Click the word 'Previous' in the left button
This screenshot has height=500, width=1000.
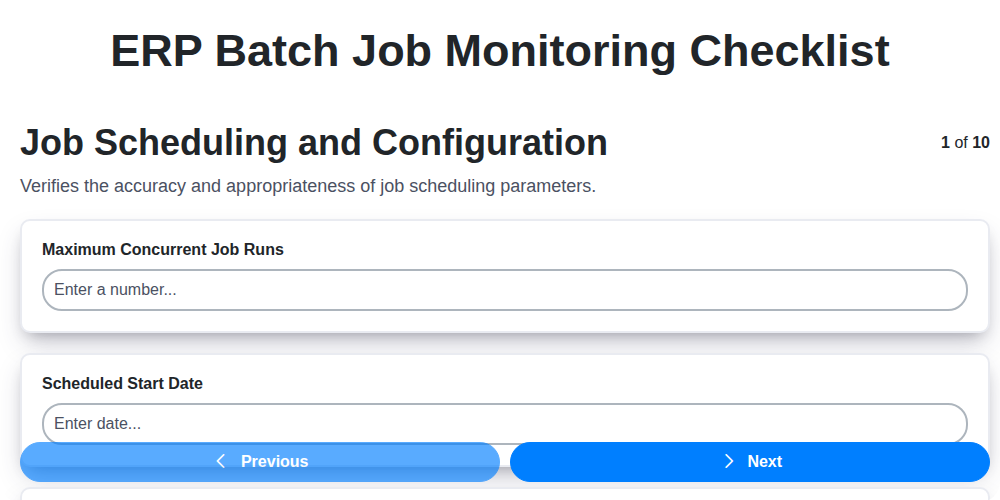(x=275, y=461)
